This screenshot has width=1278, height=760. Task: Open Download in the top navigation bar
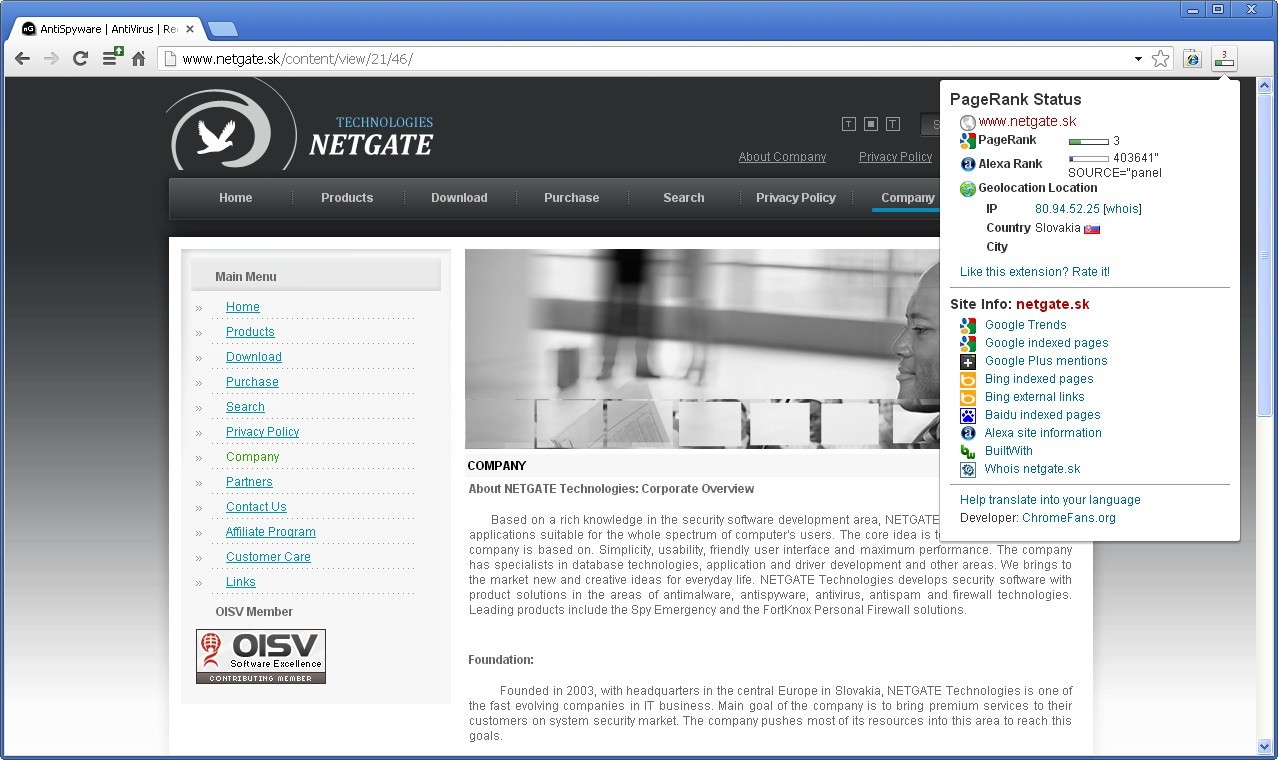point(459,198)
